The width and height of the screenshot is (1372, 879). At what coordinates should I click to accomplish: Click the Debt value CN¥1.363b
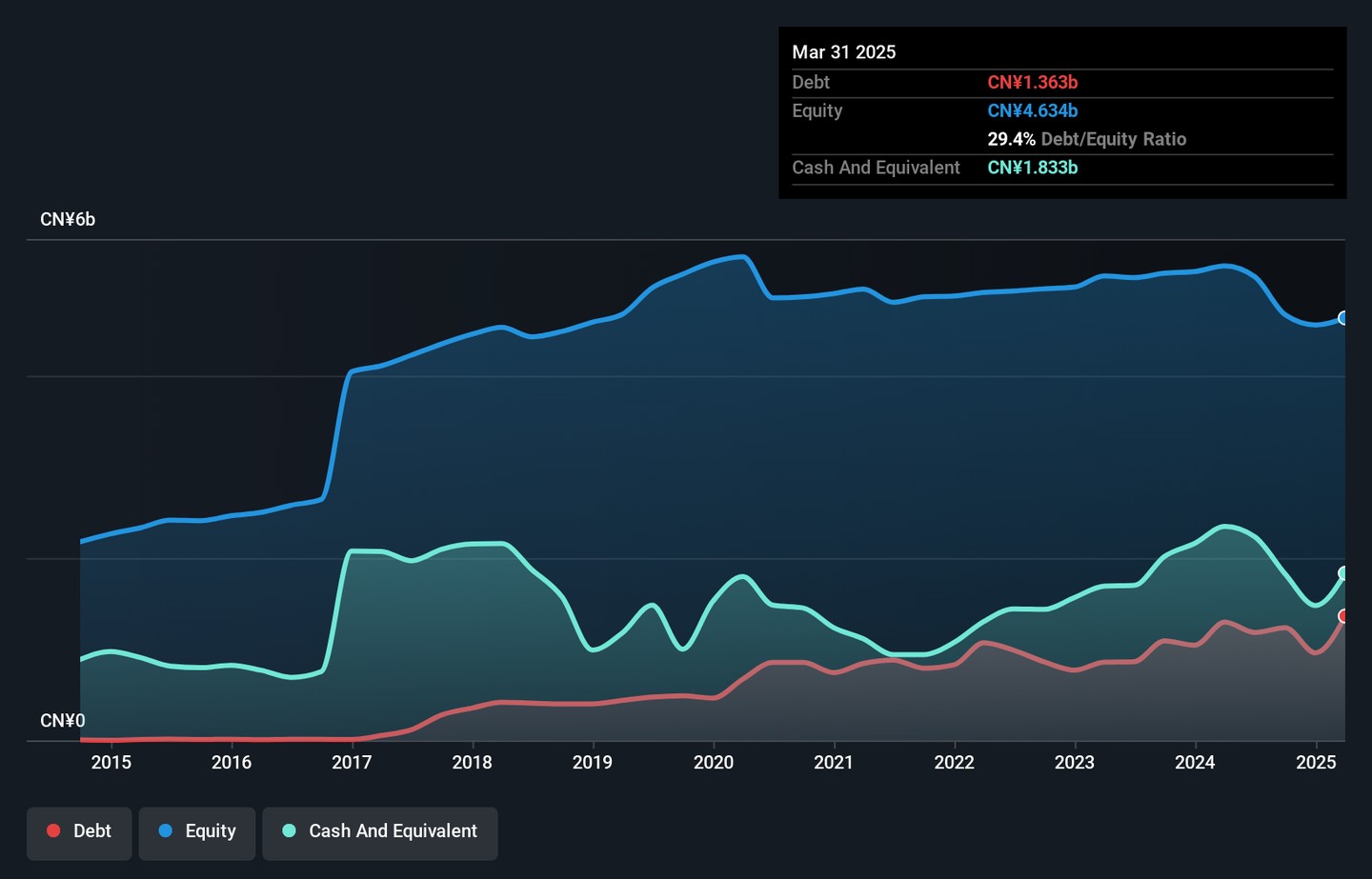click(x=1032, y=83)
